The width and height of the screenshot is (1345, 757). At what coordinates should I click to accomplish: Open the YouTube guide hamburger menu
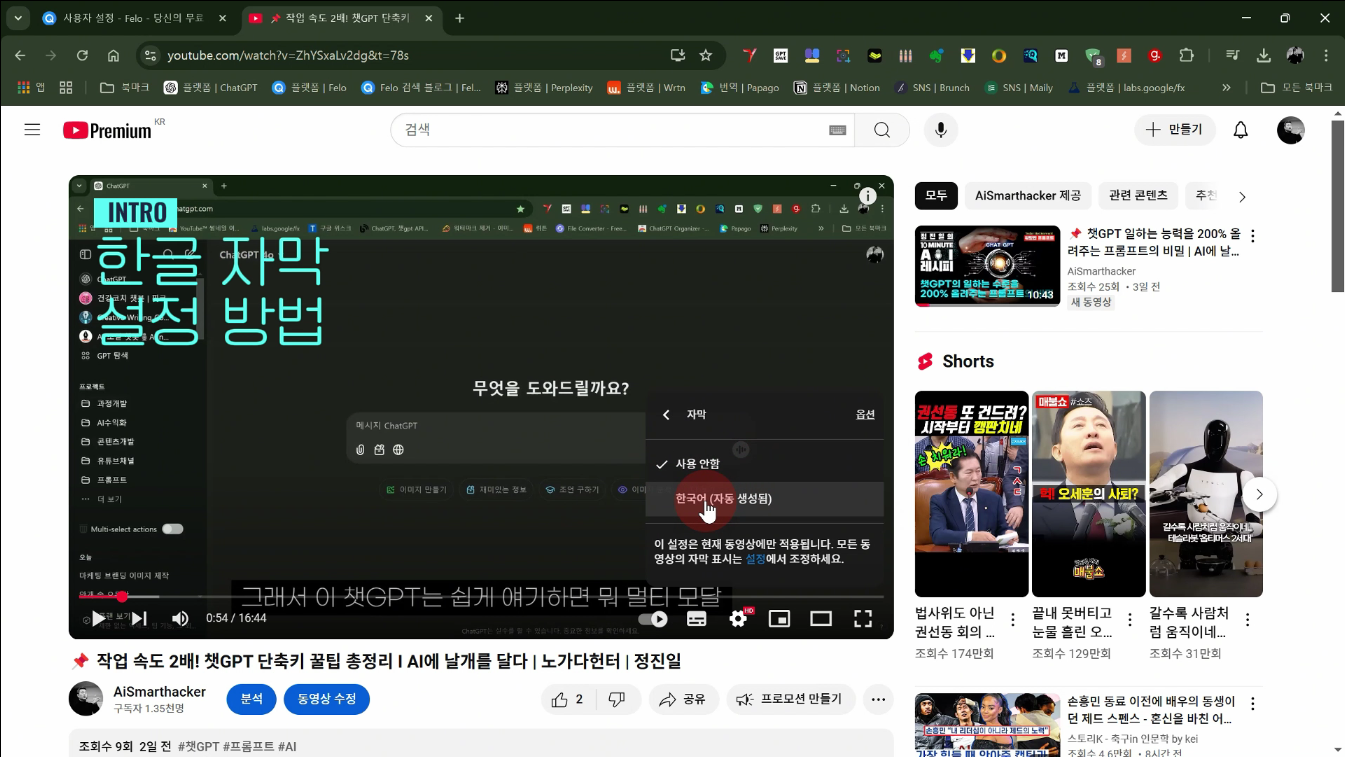[32, 130]
